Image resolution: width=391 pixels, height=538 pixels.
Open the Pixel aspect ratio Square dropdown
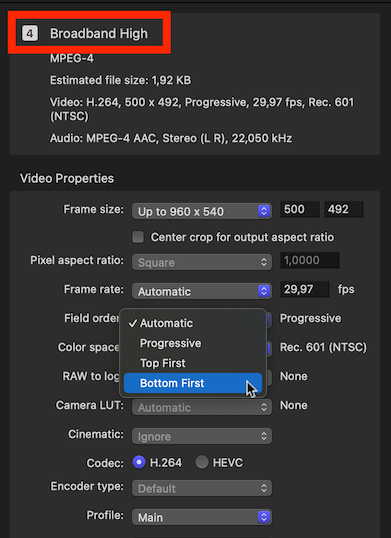pyautogui.click(x=202, y=262)
